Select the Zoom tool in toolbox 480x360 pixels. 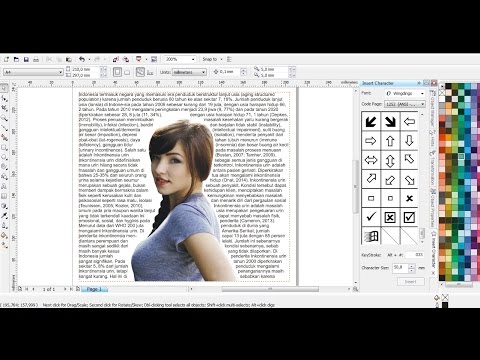(4, 118)
